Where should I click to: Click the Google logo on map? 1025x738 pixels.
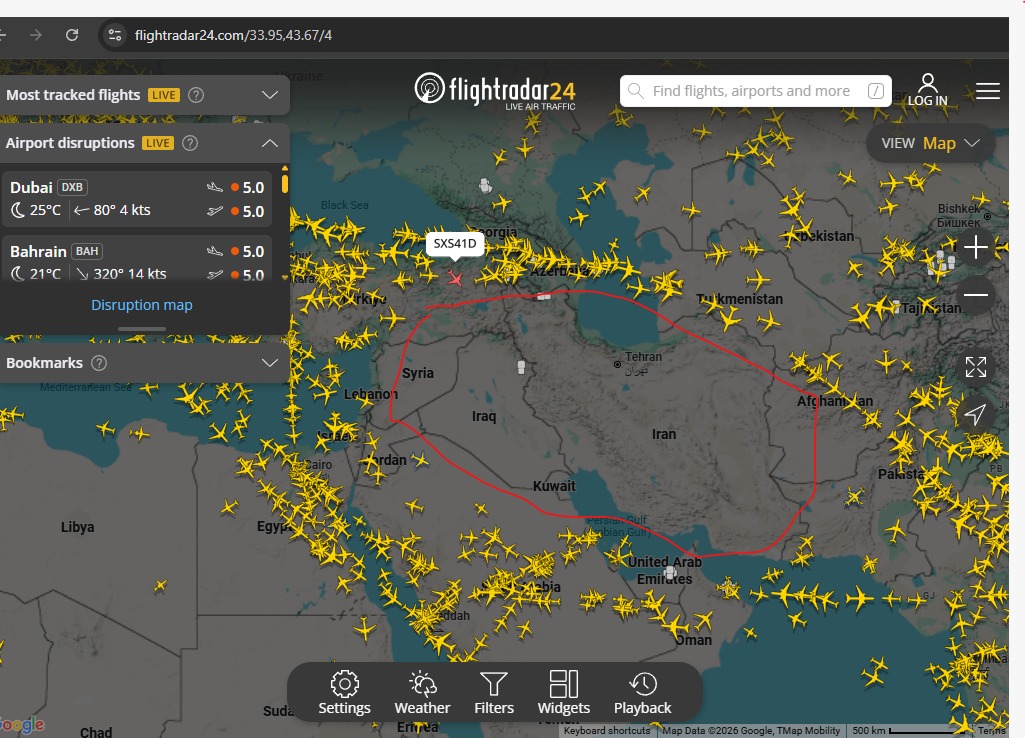(x=22, y=725)
